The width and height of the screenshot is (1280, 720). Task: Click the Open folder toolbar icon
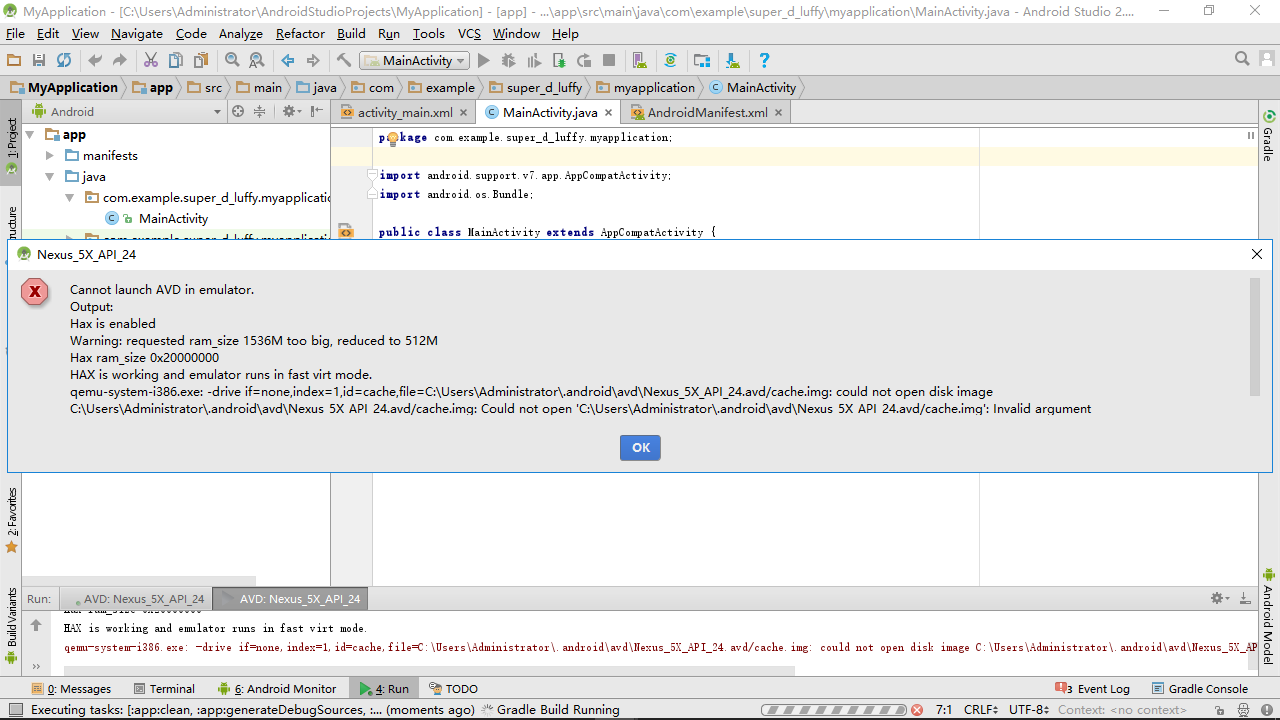[14, 61]
